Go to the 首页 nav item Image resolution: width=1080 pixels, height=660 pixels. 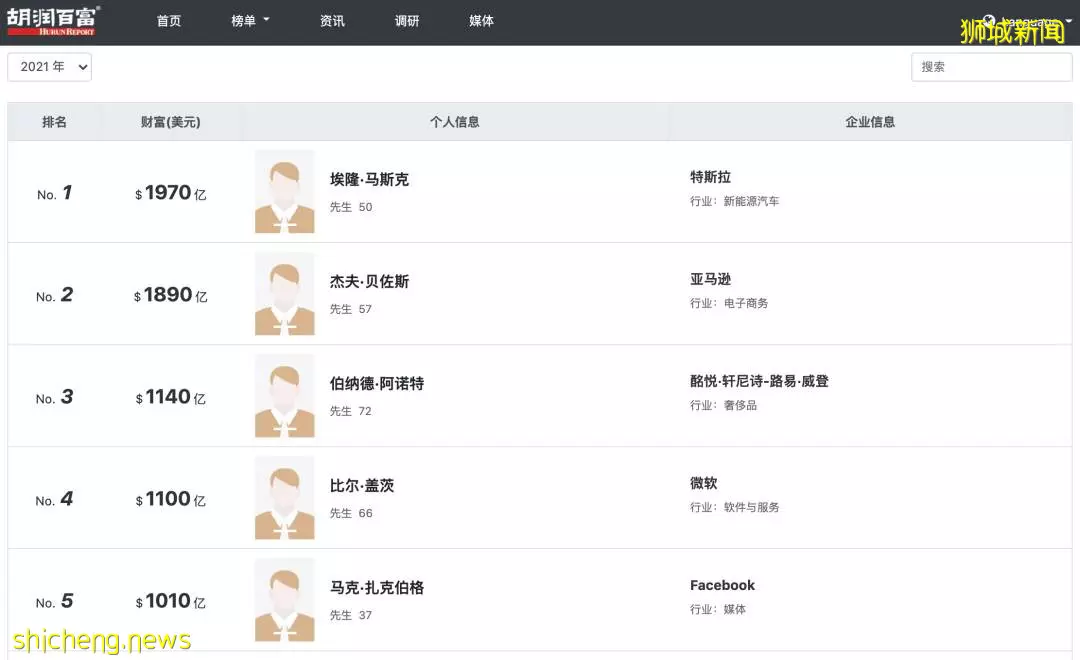point(169,21)
